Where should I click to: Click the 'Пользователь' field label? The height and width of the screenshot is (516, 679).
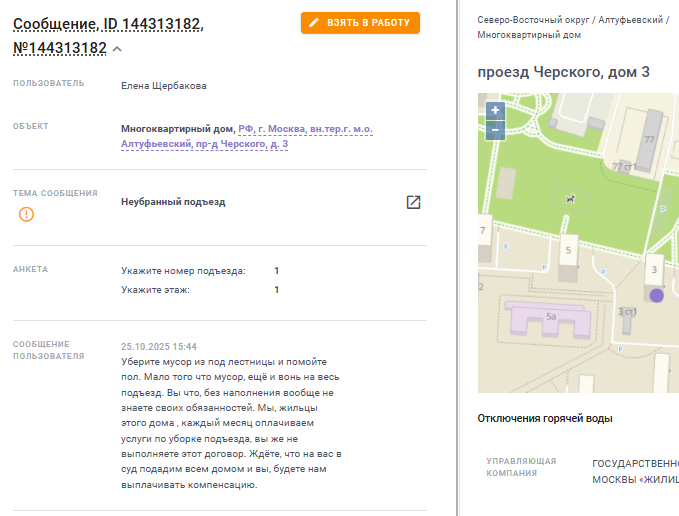[48, 83]
